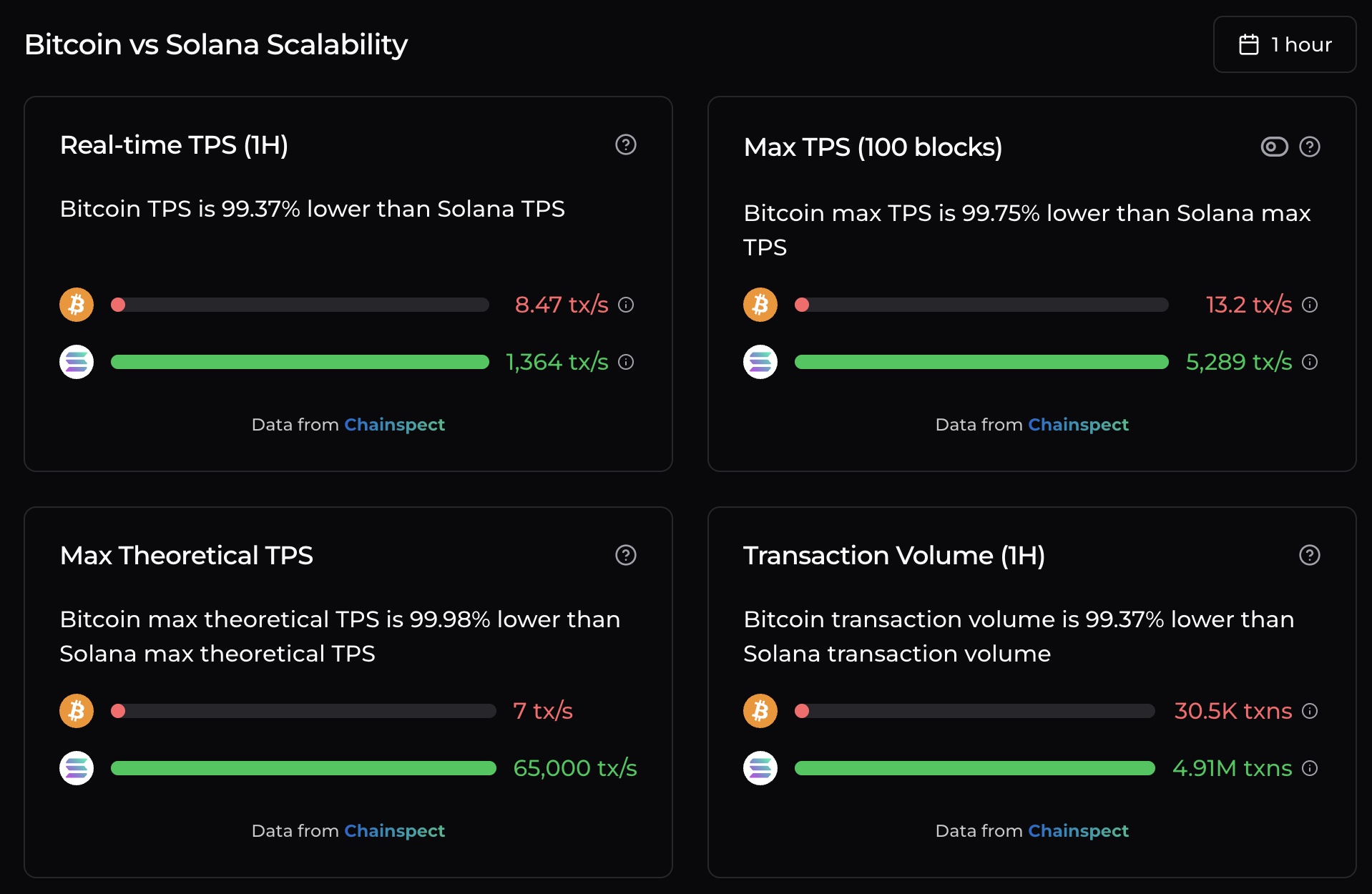Open the help icon on Max TPS card
1372x894 pixels.
click(1309, 147)
